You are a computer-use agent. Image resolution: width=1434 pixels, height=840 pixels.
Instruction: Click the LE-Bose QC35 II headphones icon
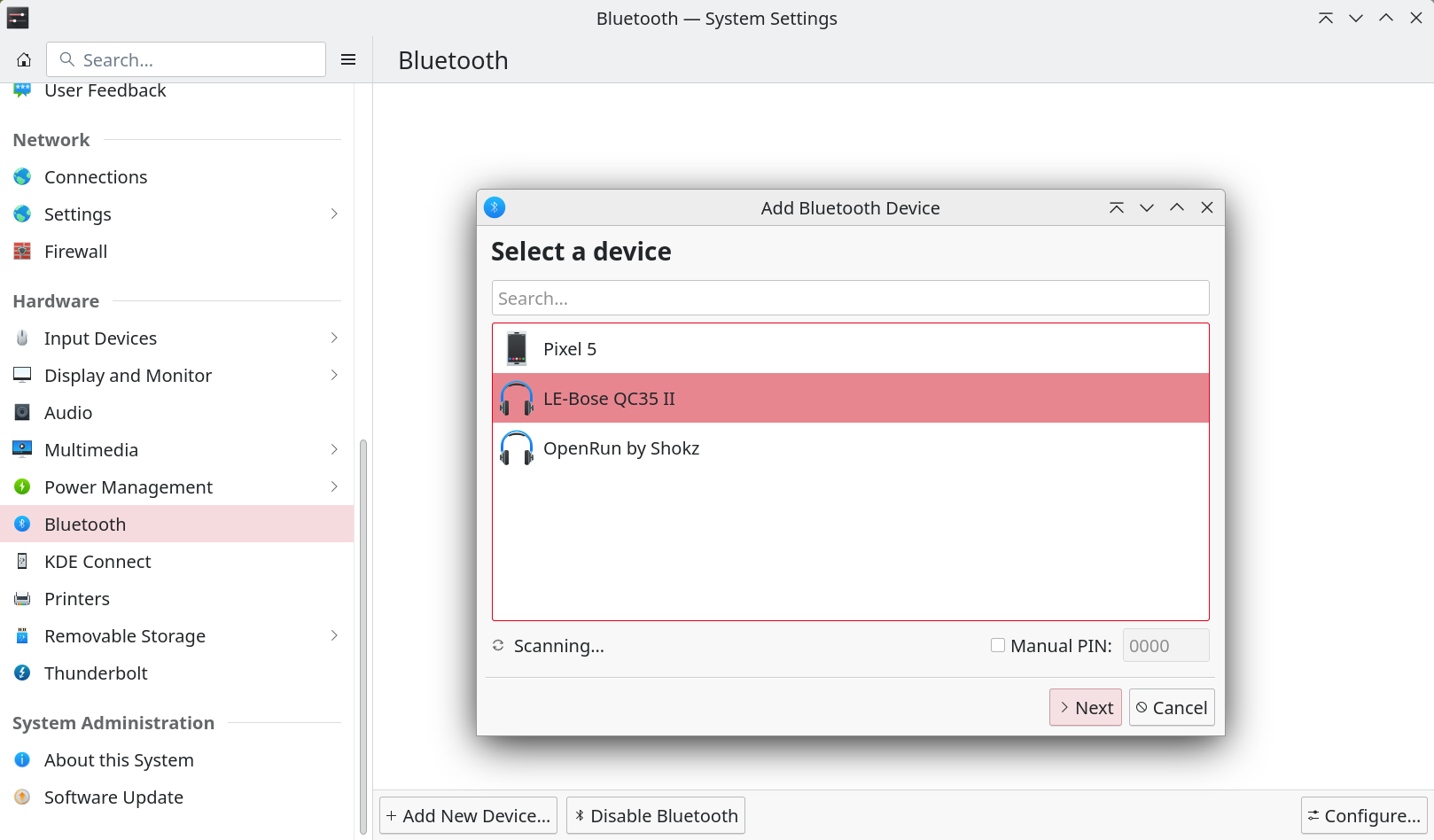pos(517,398)
